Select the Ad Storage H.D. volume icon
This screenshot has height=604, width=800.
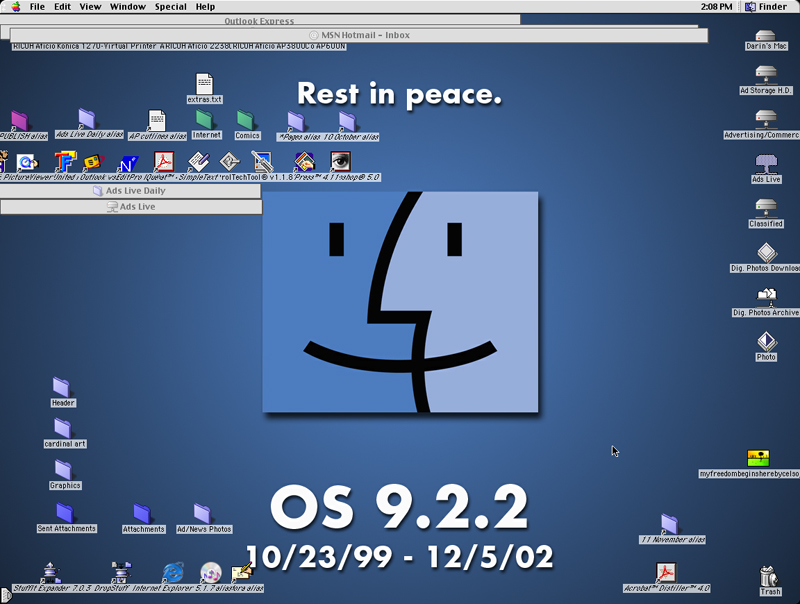click(x=765, y=75)
